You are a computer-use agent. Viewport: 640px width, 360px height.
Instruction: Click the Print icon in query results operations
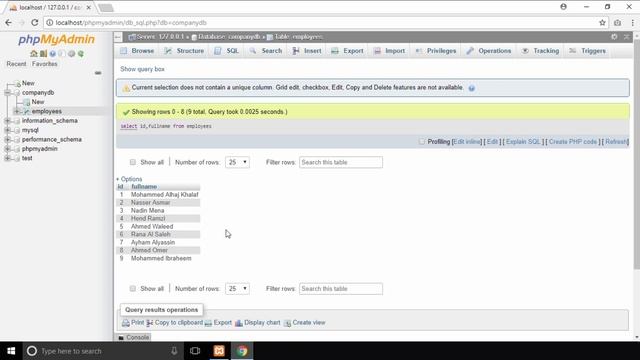(x=126, y=323)
